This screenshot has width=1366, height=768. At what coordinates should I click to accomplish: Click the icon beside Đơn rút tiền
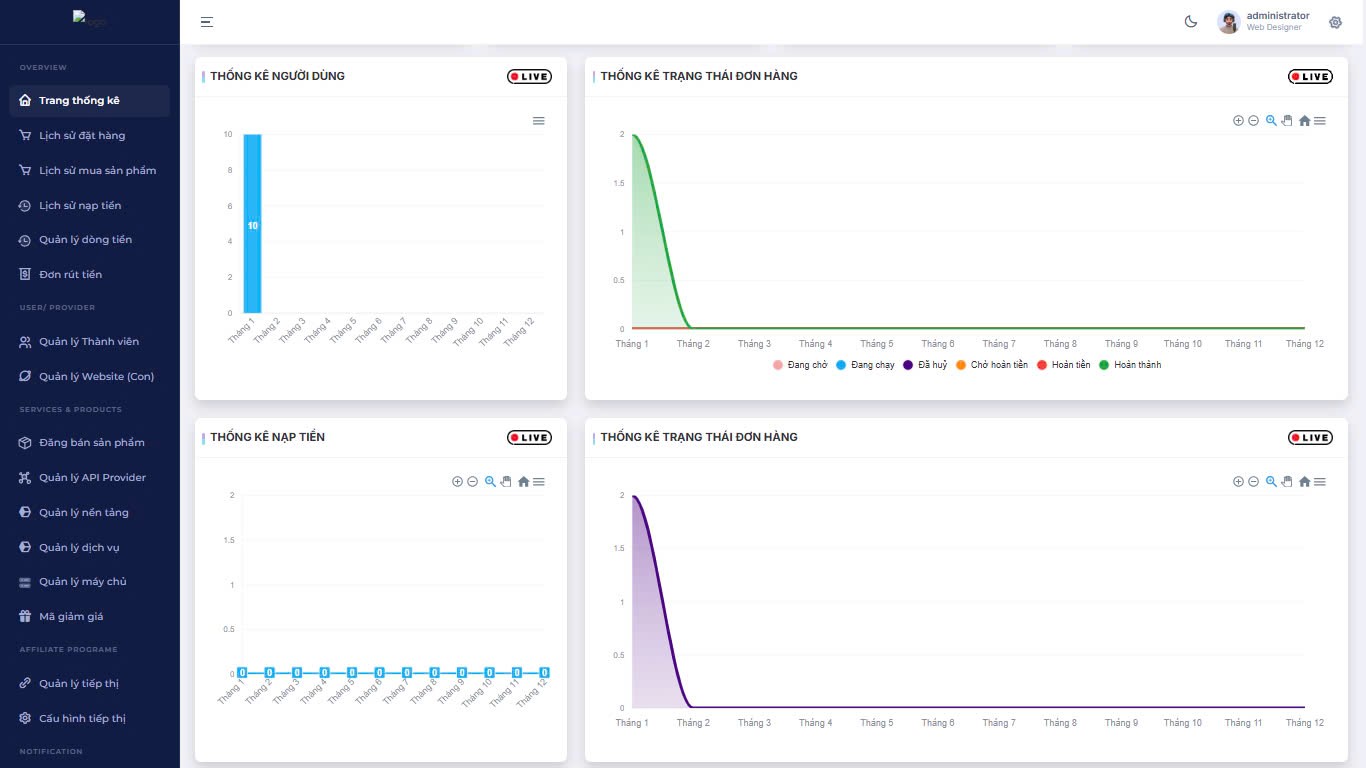pyautogui.click(x=26, y=274)
